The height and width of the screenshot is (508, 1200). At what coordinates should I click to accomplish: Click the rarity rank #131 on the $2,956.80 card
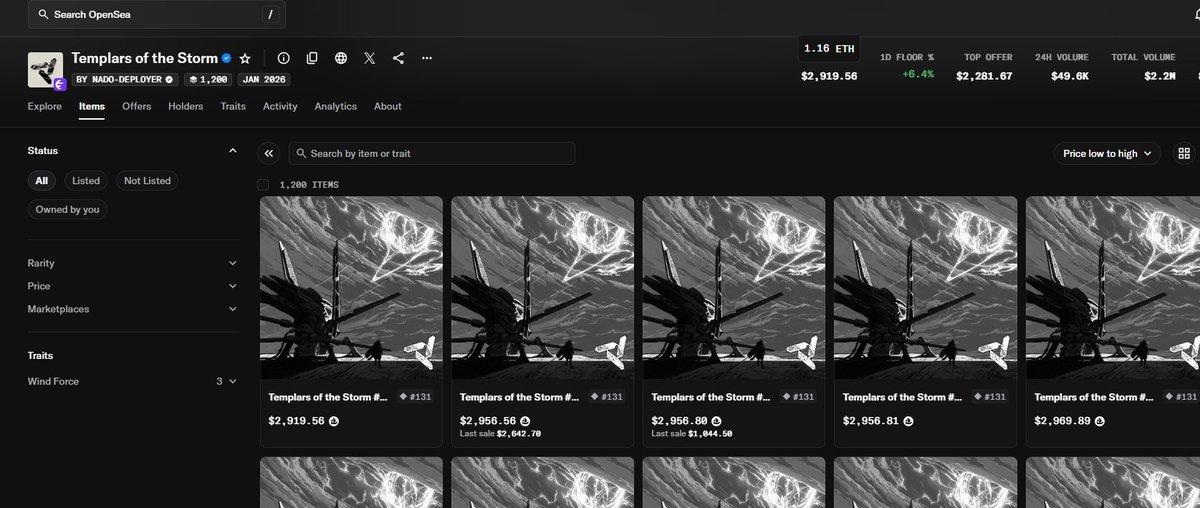point(799,397)
